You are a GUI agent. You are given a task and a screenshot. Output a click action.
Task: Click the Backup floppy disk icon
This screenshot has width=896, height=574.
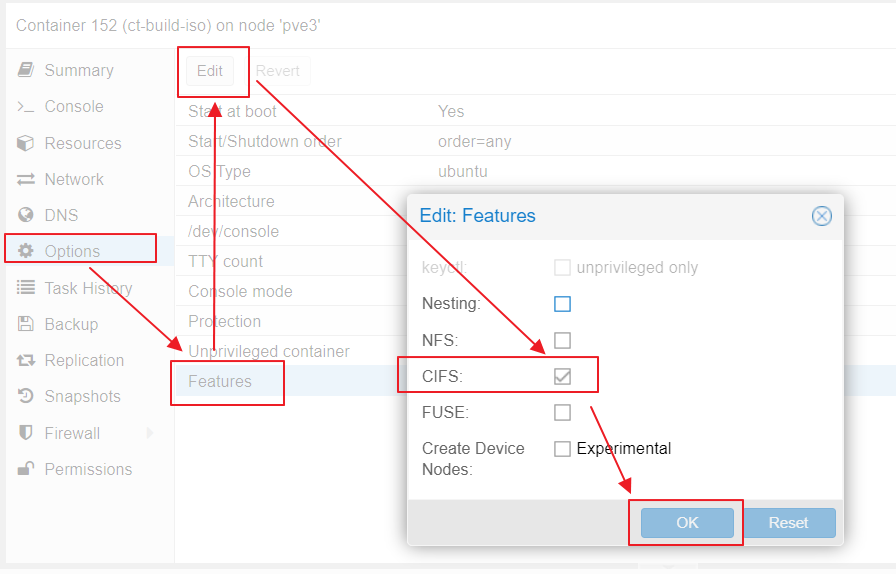coord(26,324)
